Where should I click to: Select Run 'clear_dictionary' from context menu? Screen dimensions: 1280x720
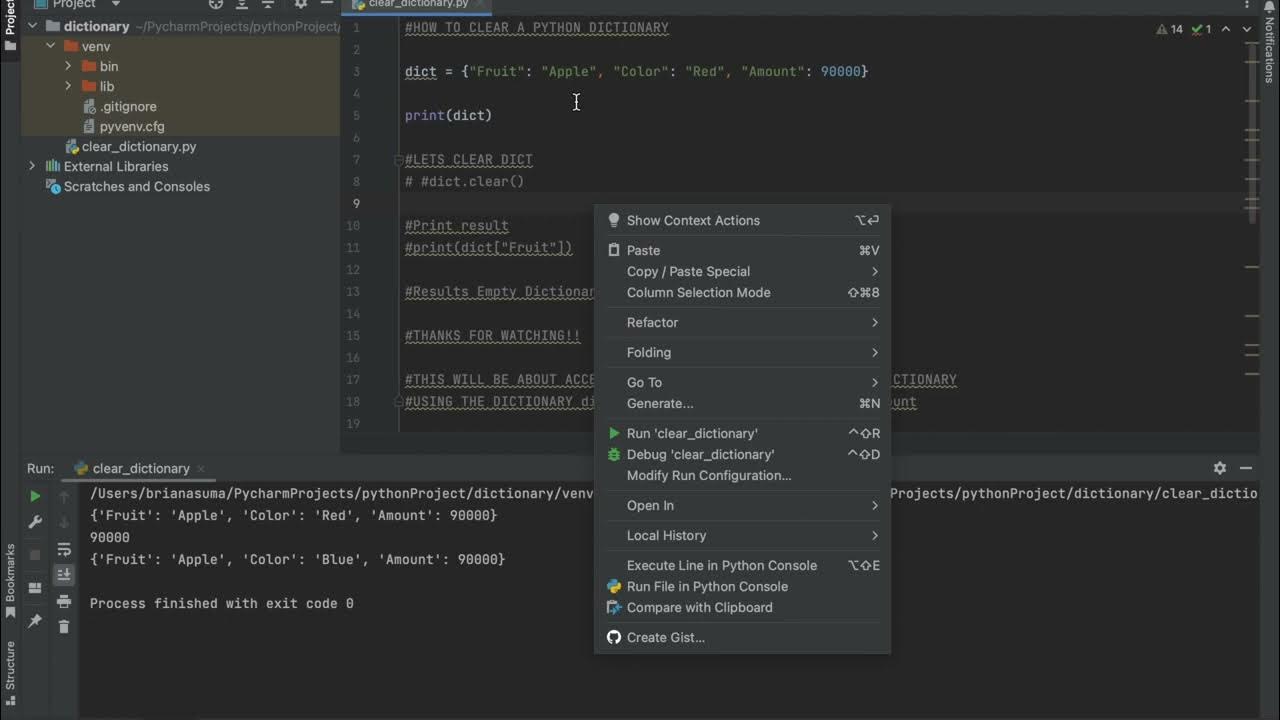click(x=692, y=434)
